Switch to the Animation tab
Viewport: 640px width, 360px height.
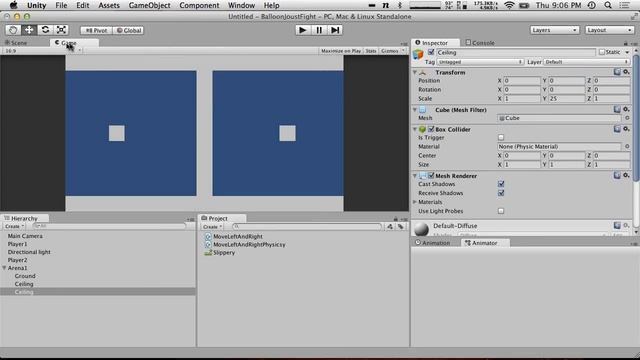pyautogui.click(x=433, y=243)
